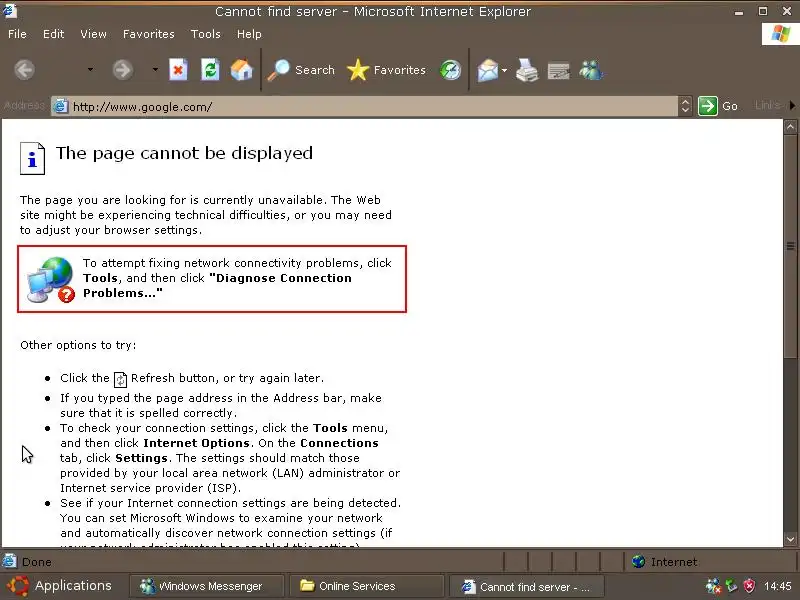
Task: Click the network diagnose globe icon
Action: (51, 280)
